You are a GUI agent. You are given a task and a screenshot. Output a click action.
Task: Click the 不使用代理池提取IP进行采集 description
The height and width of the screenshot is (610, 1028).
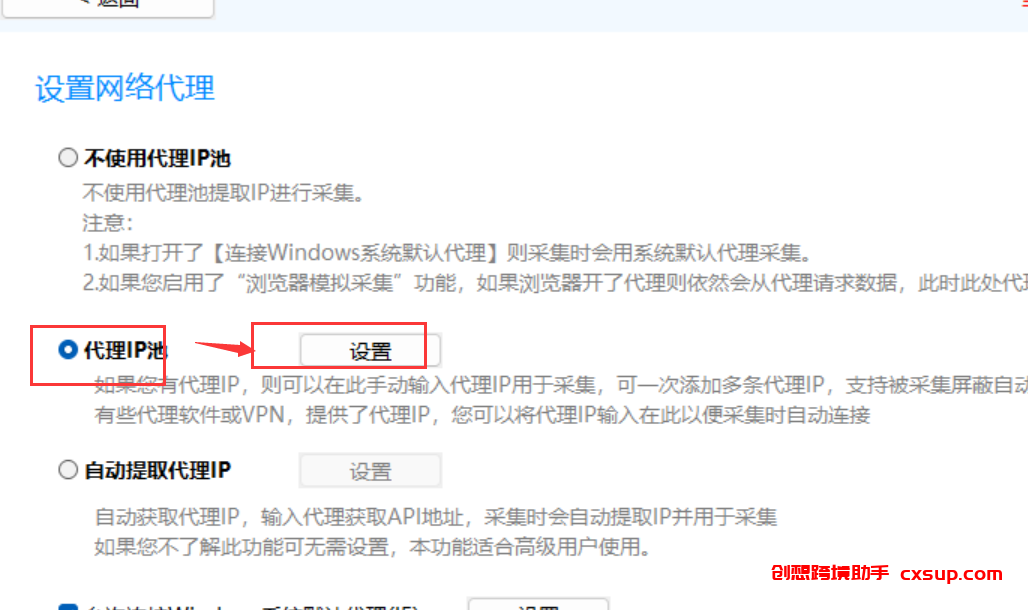[x=223, y=193]
